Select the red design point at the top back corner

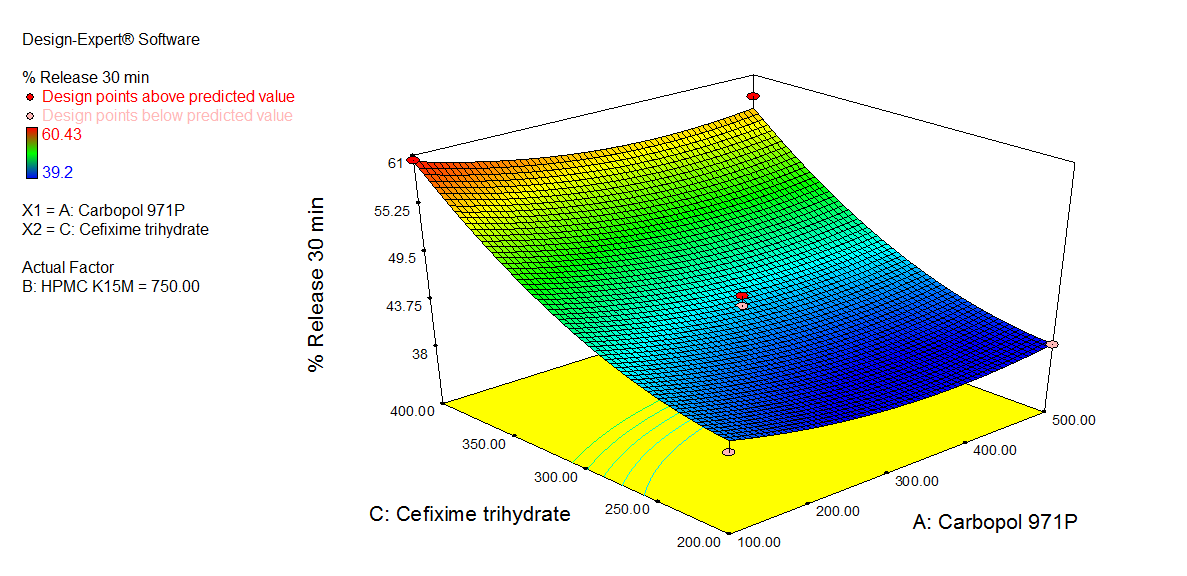coord(753,96)
